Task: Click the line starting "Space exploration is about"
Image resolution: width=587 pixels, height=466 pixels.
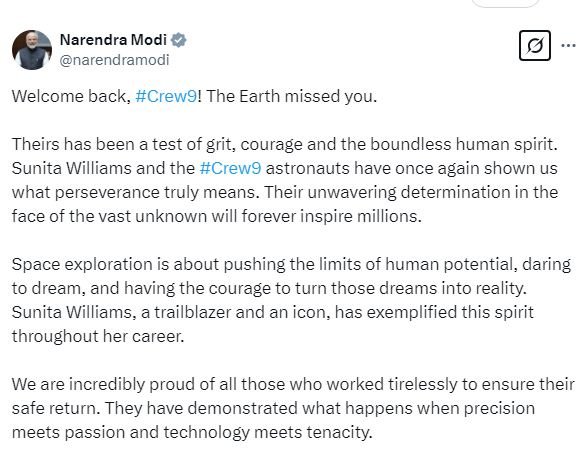Action: [291, 265]
